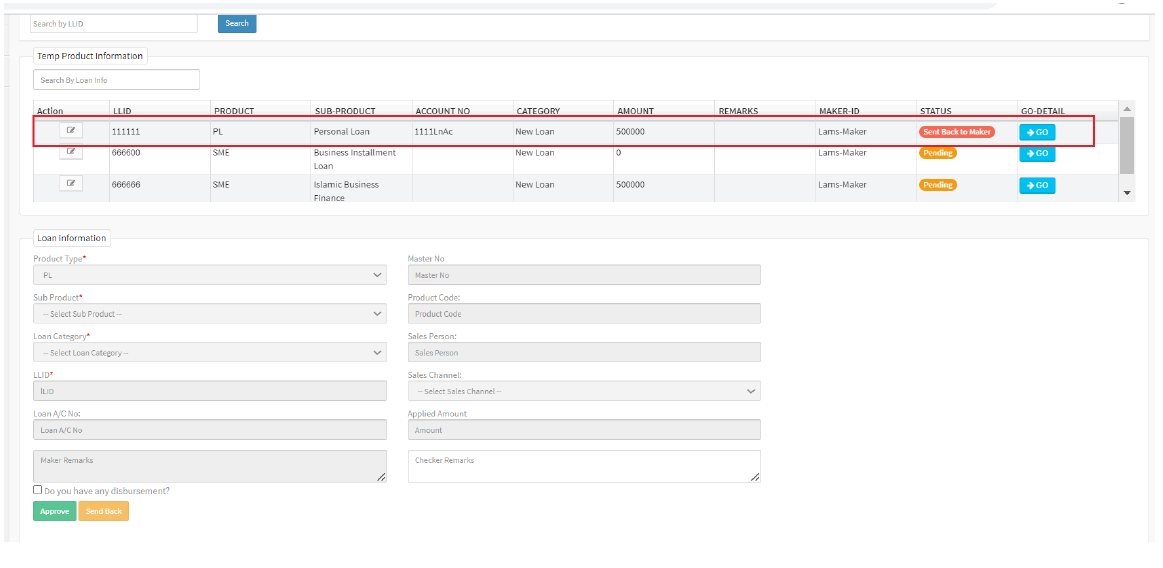Click the Send Back button

click(104, 511)
